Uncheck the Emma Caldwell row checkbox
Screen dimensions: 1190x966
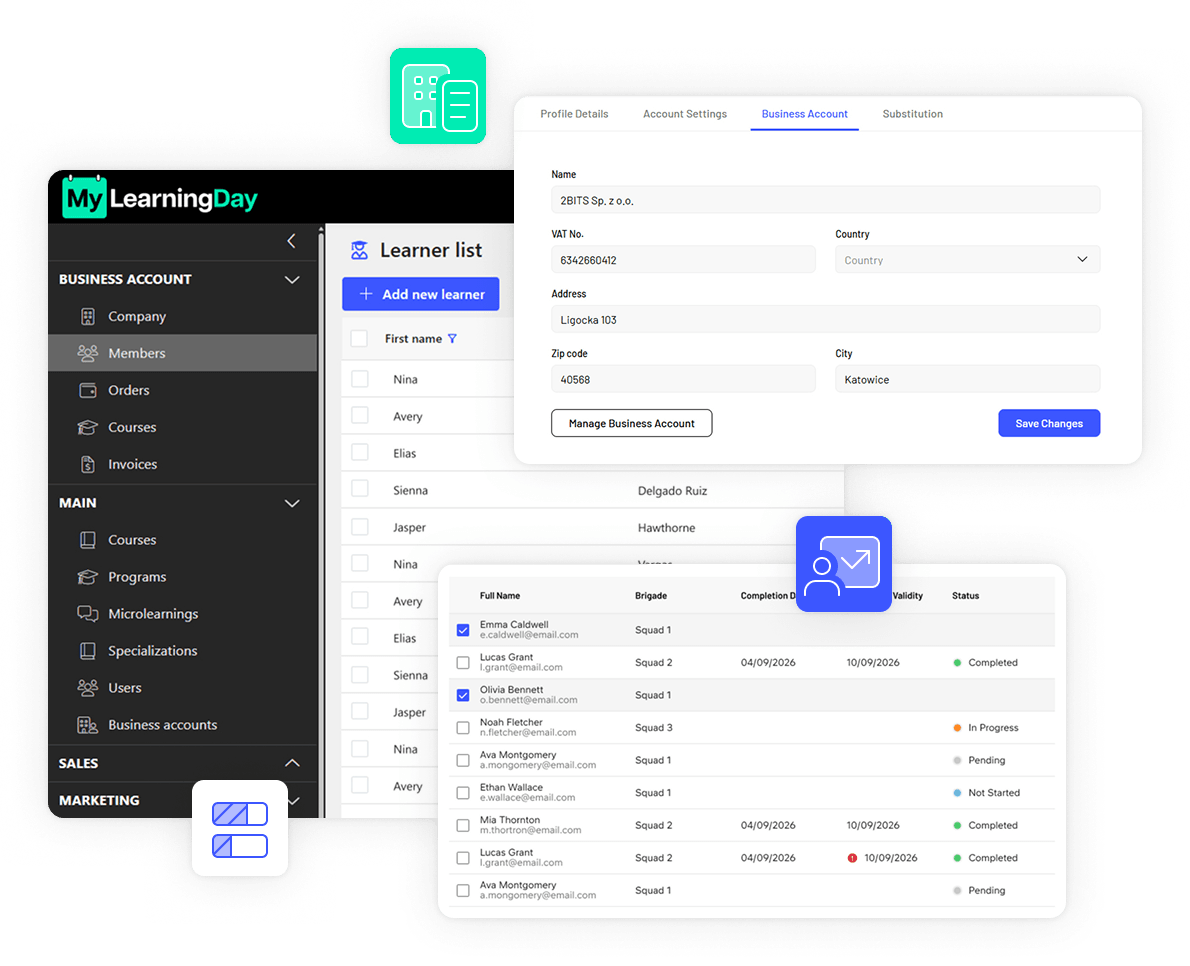click(463, 630)
